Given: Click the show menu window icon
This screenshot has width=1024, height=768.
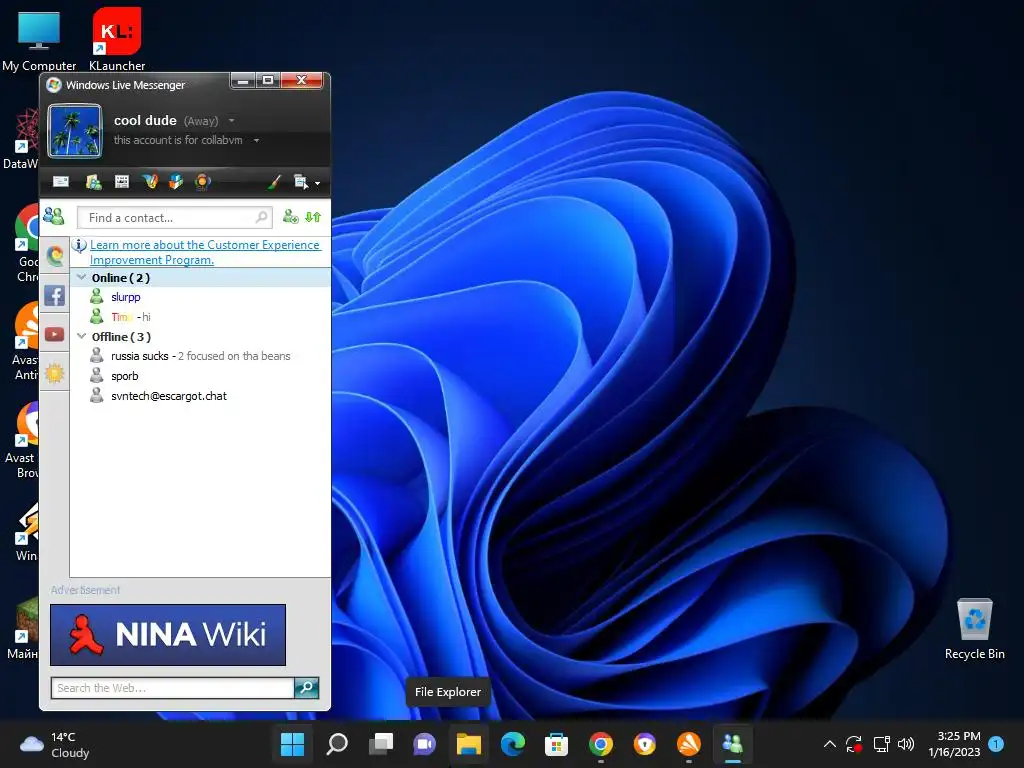Looking at the screenshot, I should click(300, 182).
